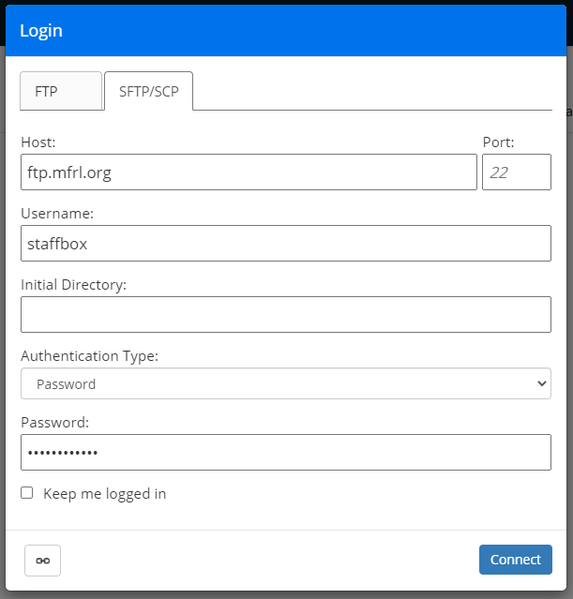The width and height of the screenshot is (573, 599).
Task: Open the Authentication Type dropdown
Action: 286,384
